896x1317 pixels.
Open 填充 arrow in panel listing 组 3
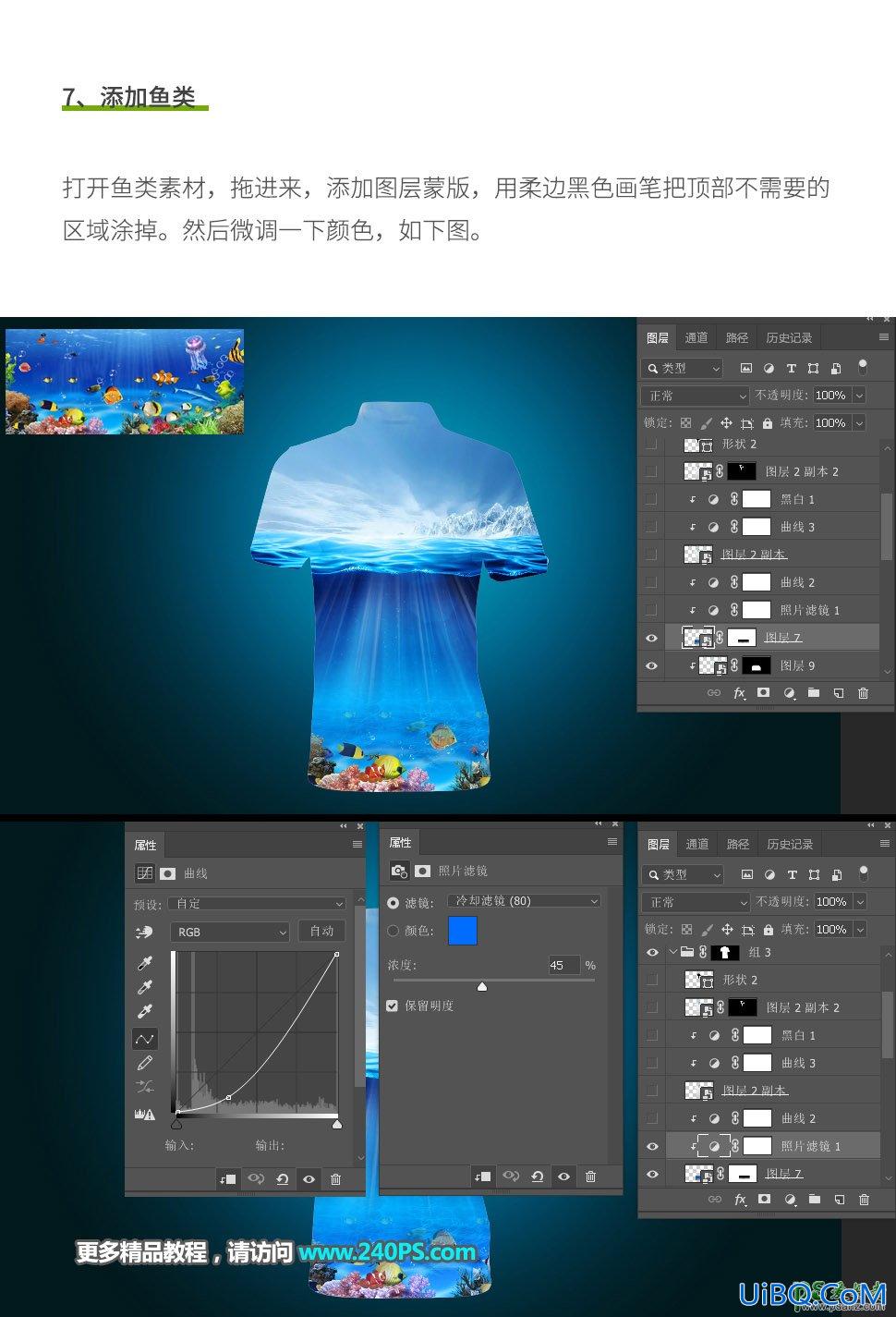(860, 929)
